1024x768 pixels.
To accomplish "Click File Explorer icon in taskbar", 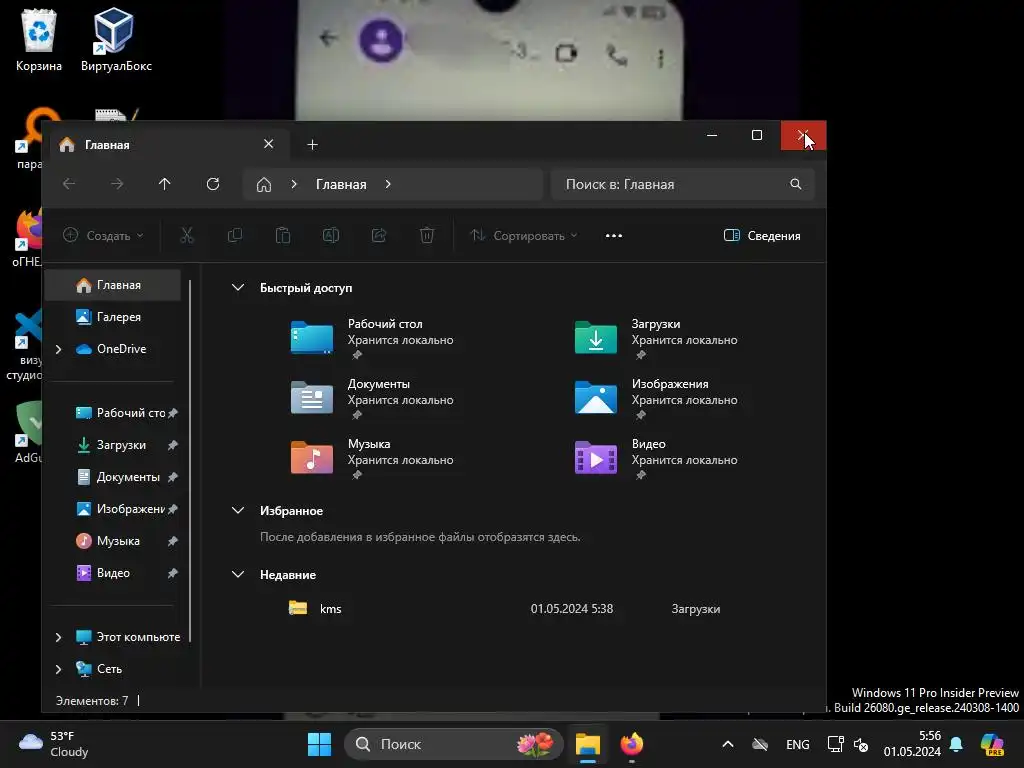I will click(x=588, y=744).
